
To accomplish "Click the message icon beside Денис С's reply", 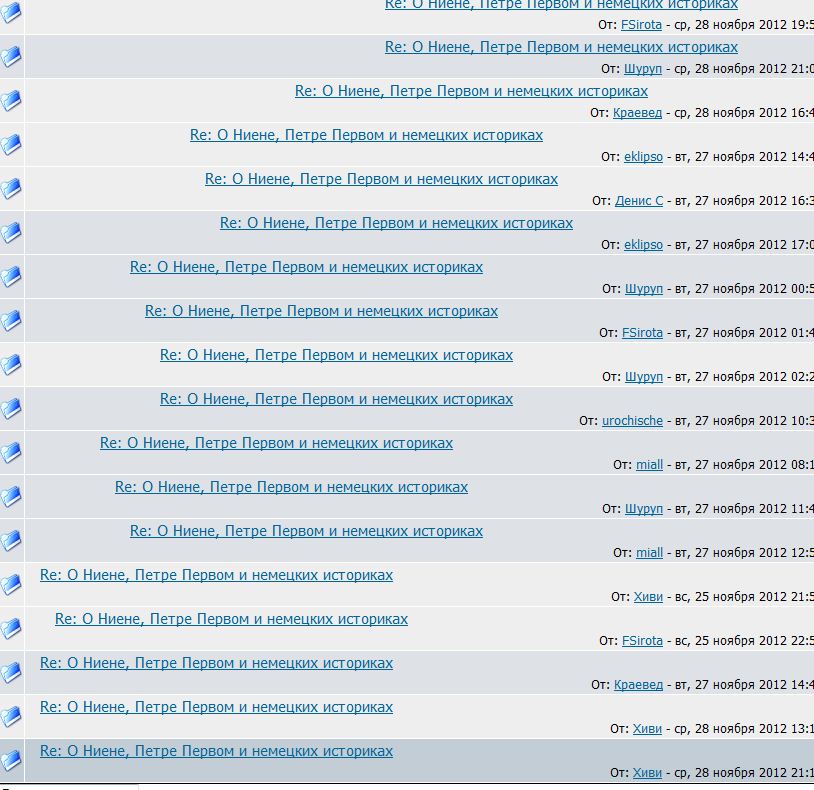I will coord(11,188).
